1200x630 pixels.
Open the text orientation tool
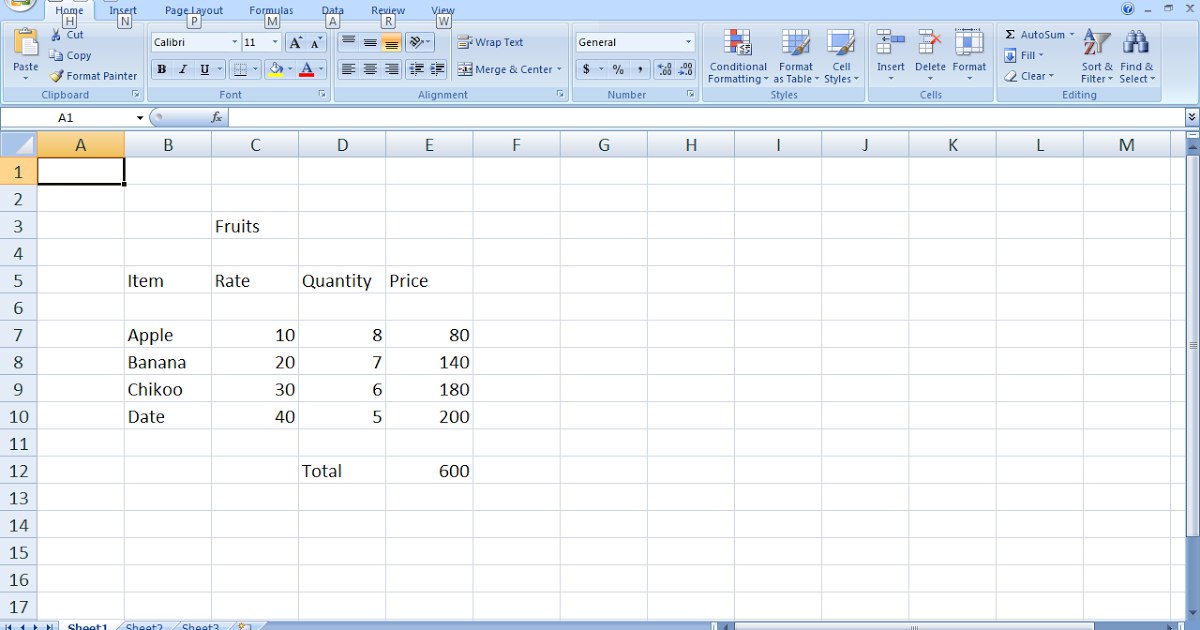pyautogui.click(x=420, y=43)
